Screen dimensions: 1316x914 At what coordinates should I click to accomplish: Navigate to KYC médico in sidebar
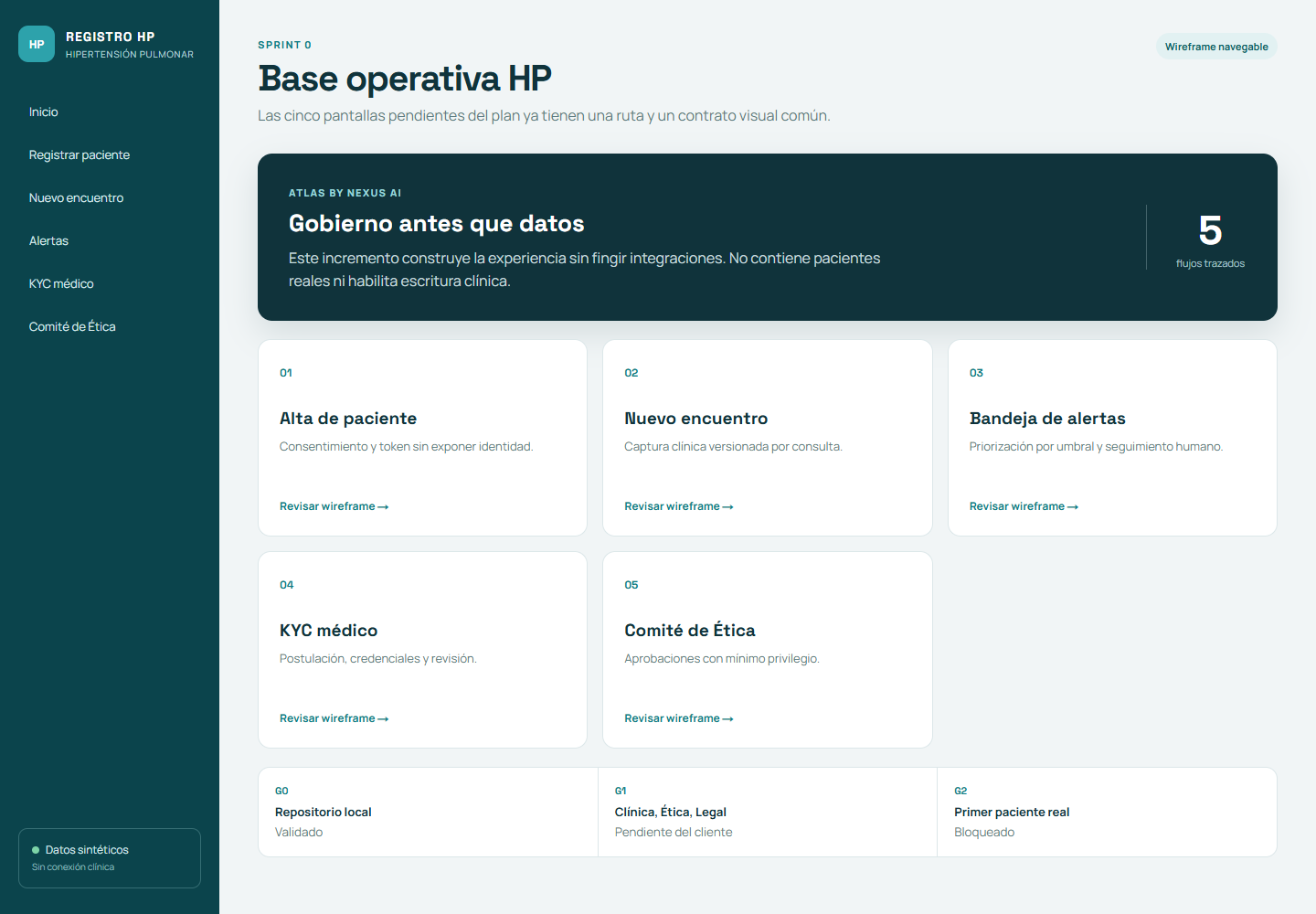(x=110, y=283)
